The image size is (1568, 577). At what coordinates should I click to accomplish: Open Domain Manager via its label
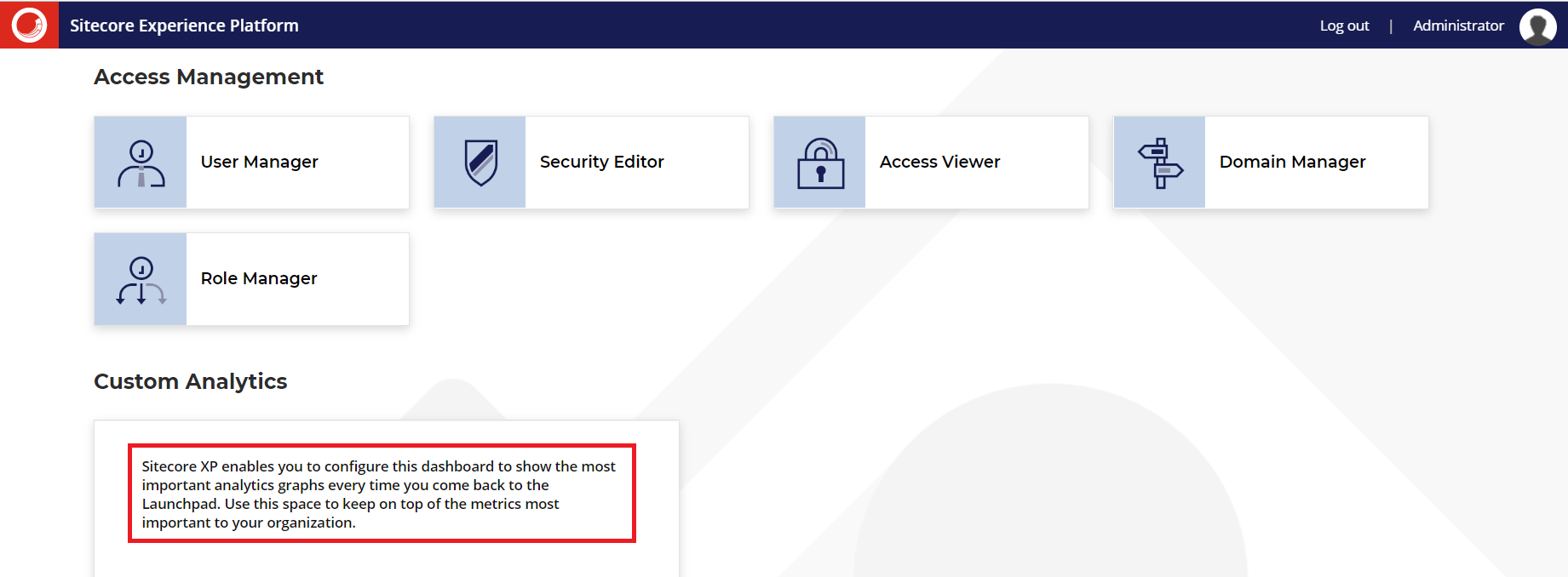(1292, 162)
